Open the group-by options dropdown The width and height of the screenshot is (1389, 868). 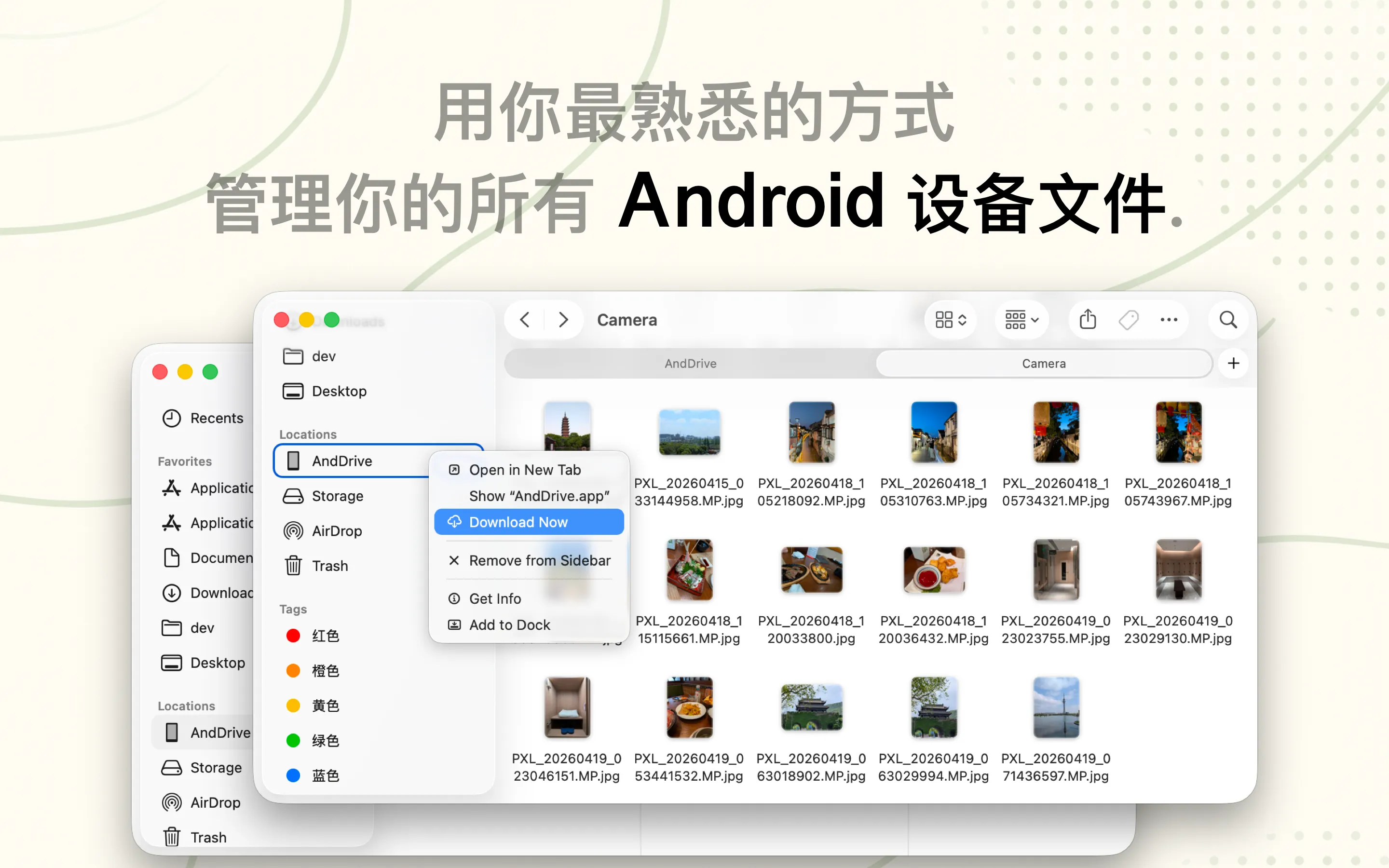pyautogui.click(x=1021, y=320)
